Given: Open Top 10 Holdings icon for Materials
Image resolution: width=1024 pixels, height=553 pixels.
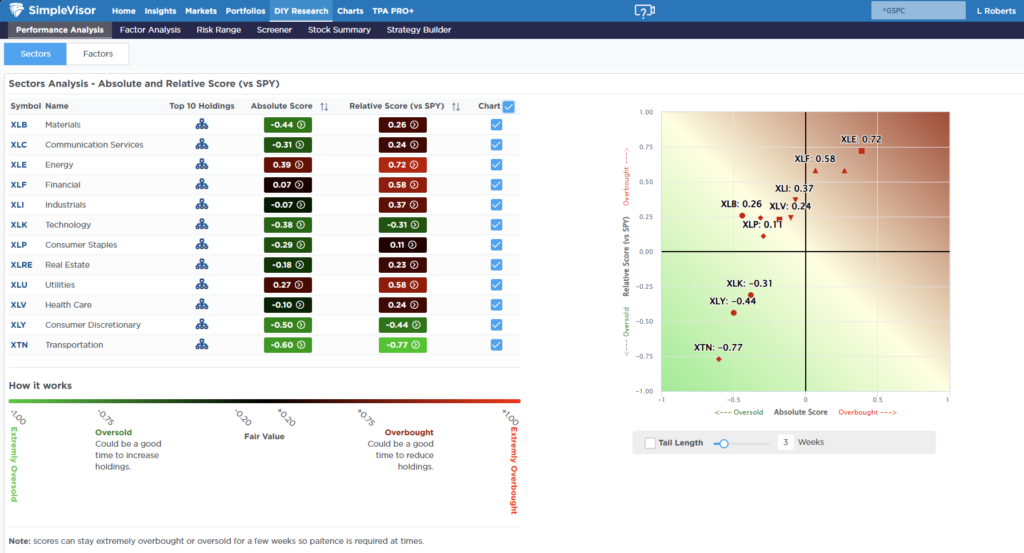Looking at the screenshot, I should [x=201, y=125].
